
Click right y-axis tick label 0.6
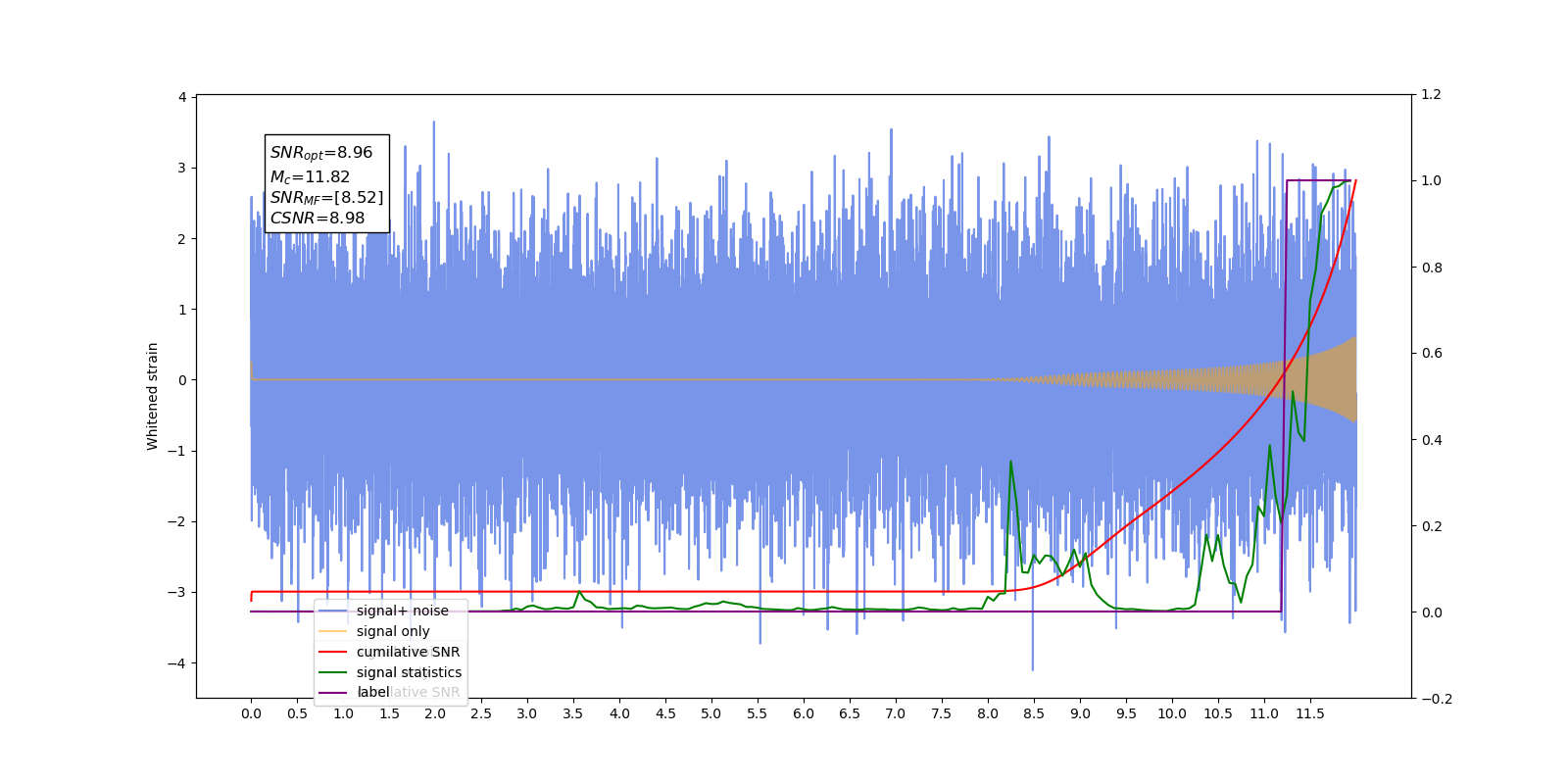click(1431, 354)
